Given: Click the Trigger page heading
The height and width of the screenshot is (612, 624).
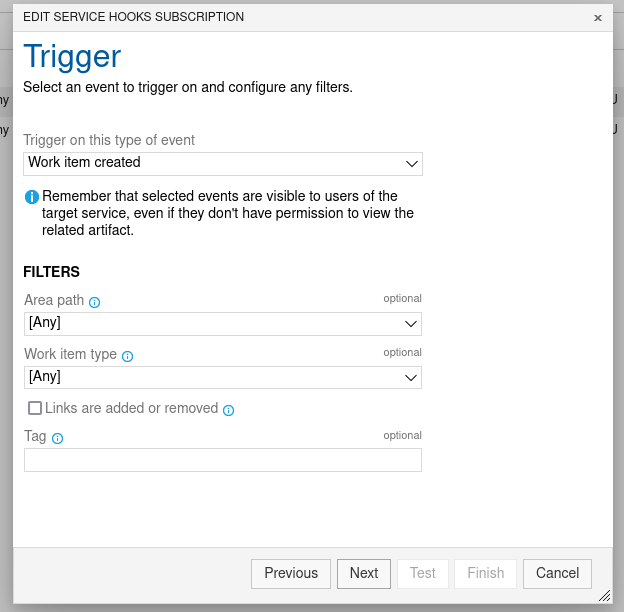Looking at the screenshot, I should click(x=72, y=57).
